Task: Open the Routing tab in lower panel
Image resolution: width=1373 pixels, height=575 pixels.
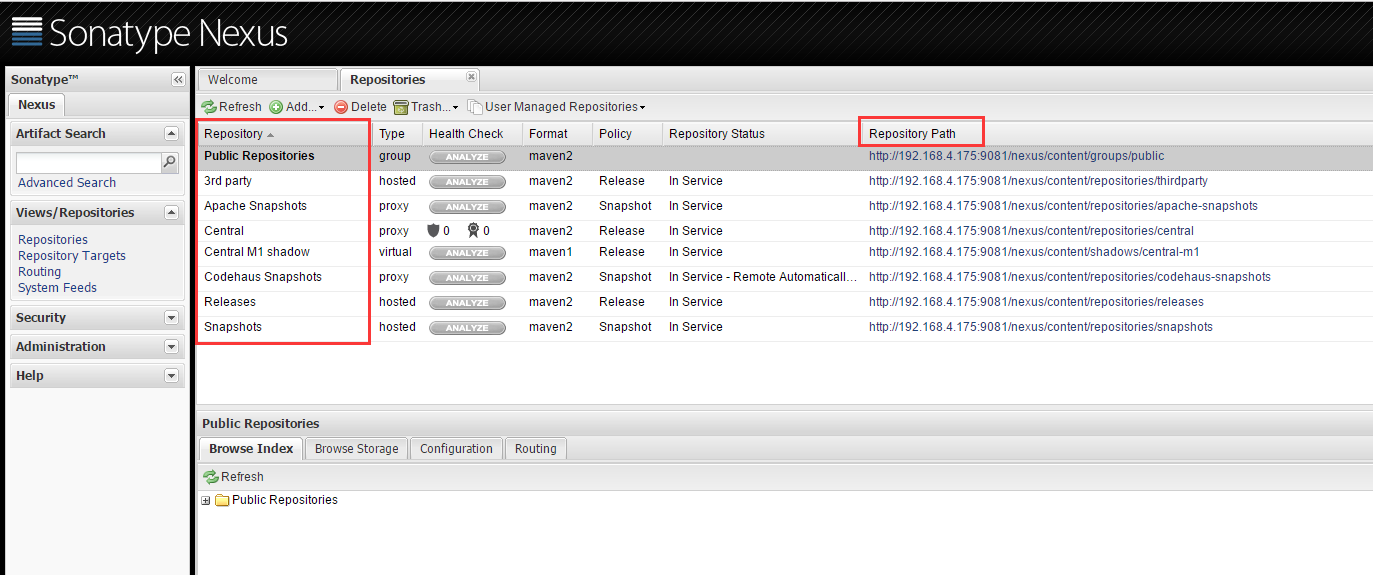Action: [536, 449]
